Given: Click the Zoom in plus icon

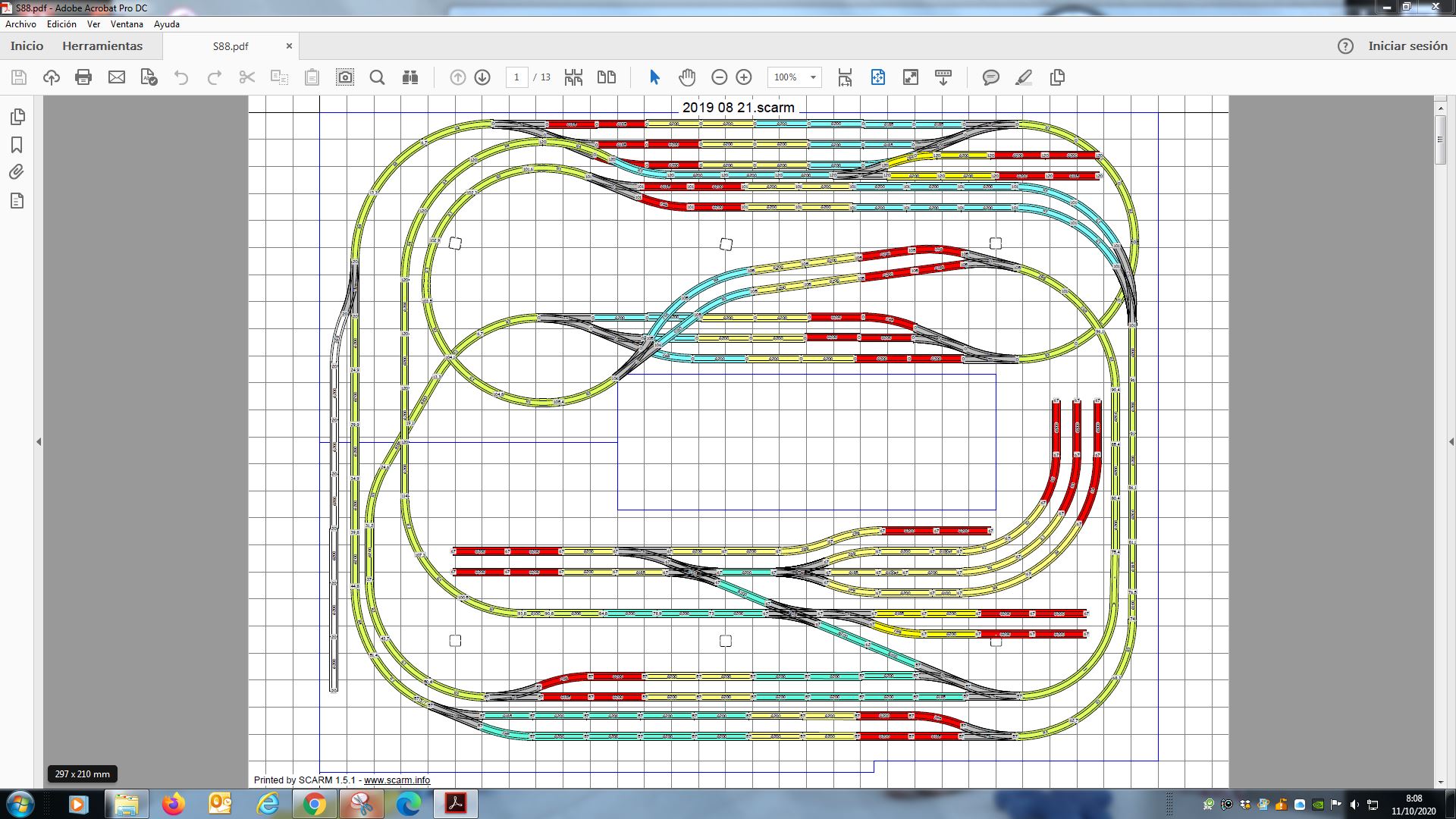Looking at the screenshot, I should pyautogui.click(x=744, y=77).
